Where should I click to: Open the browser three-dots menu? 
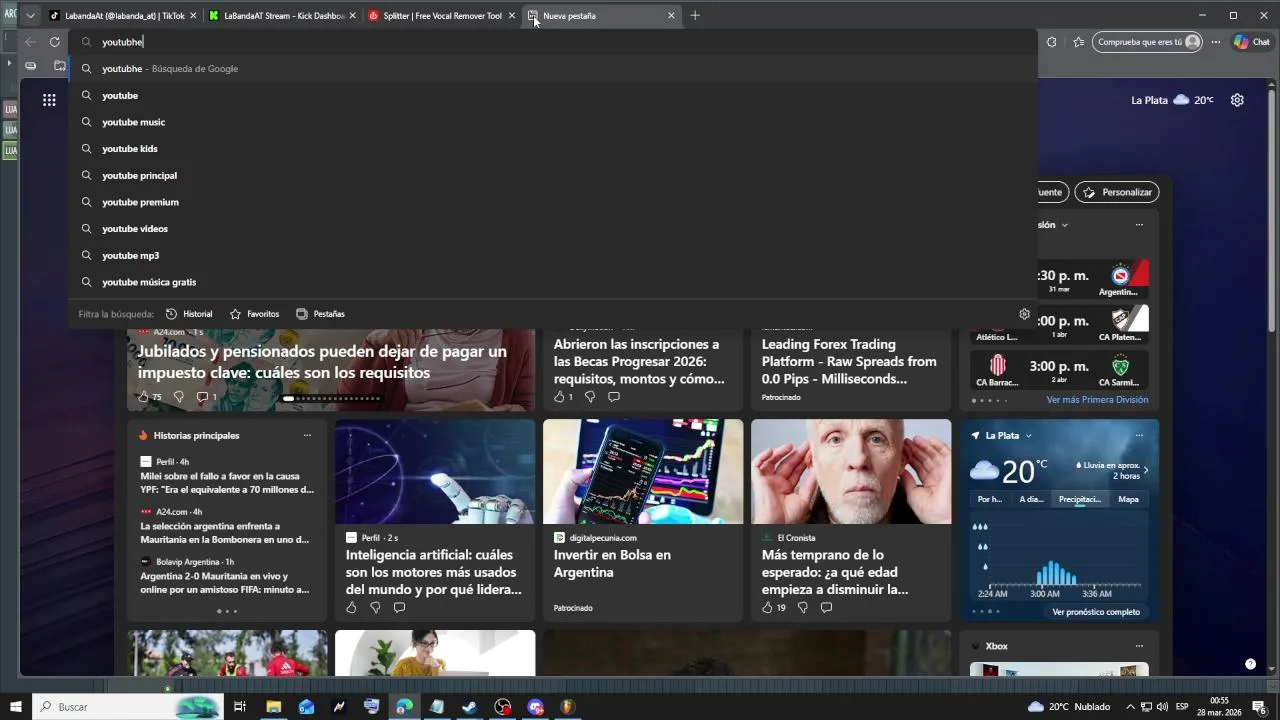1216,42
